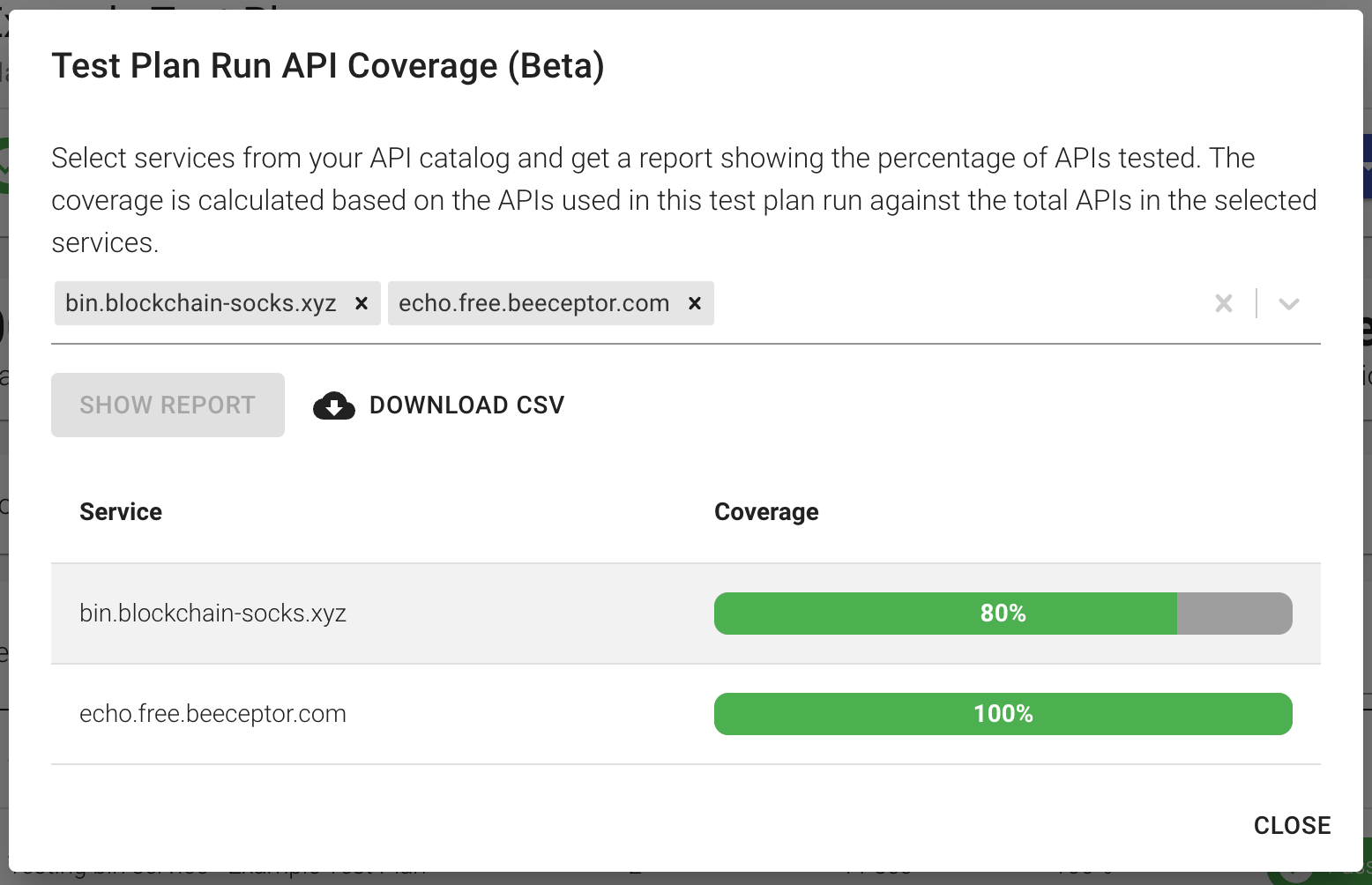Click the 80% coverage progress bar
Viewport: 1372px width, 885px height.
point(945,614)
